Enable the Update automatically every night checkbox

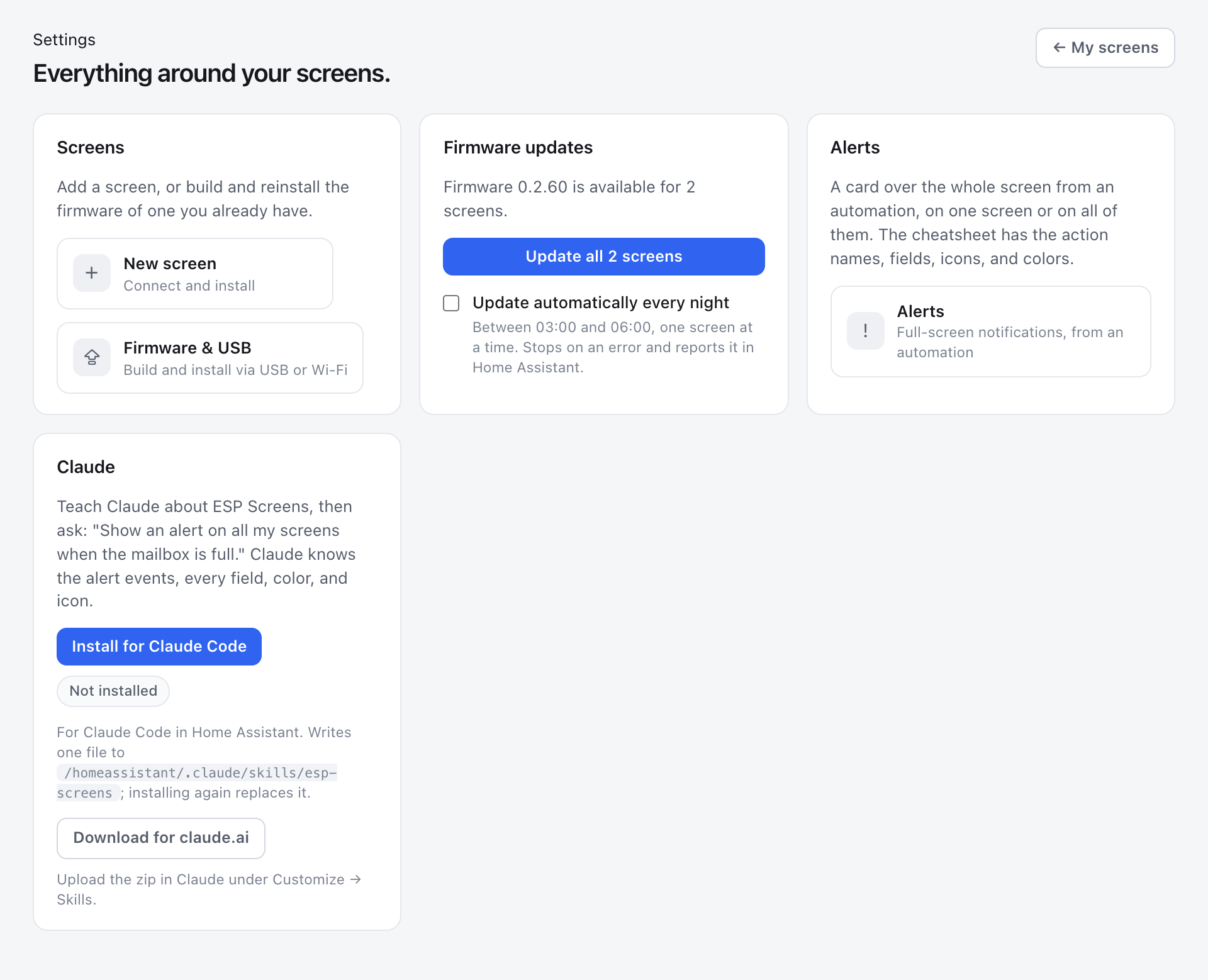pyautogui.click(x=451, y=303)
